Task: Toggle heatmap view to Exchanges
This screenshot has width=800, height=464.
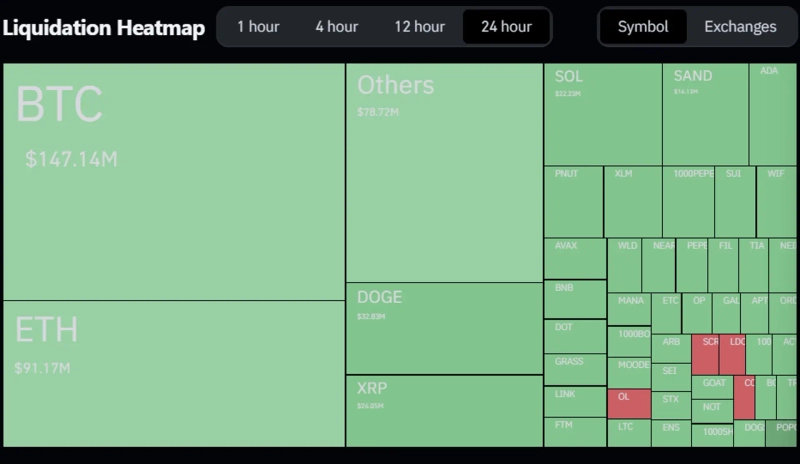Action: pyautogui.click(x=740, y=27)
